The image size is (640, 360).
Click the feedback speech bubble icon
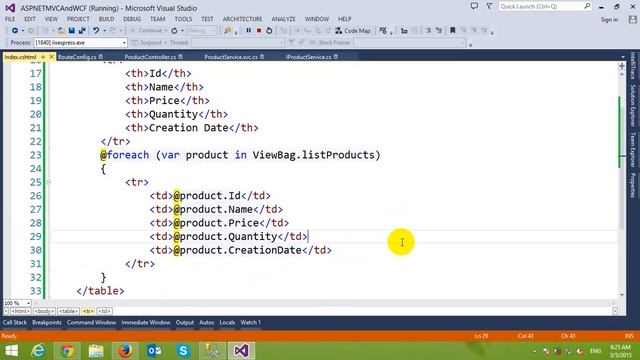[x=474, y=6]
